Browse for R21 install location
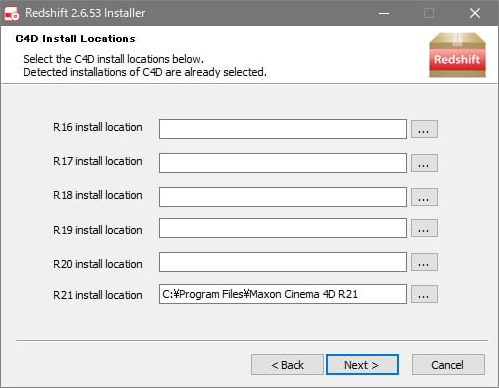499x388 pixels. click(x=424, y=294)
